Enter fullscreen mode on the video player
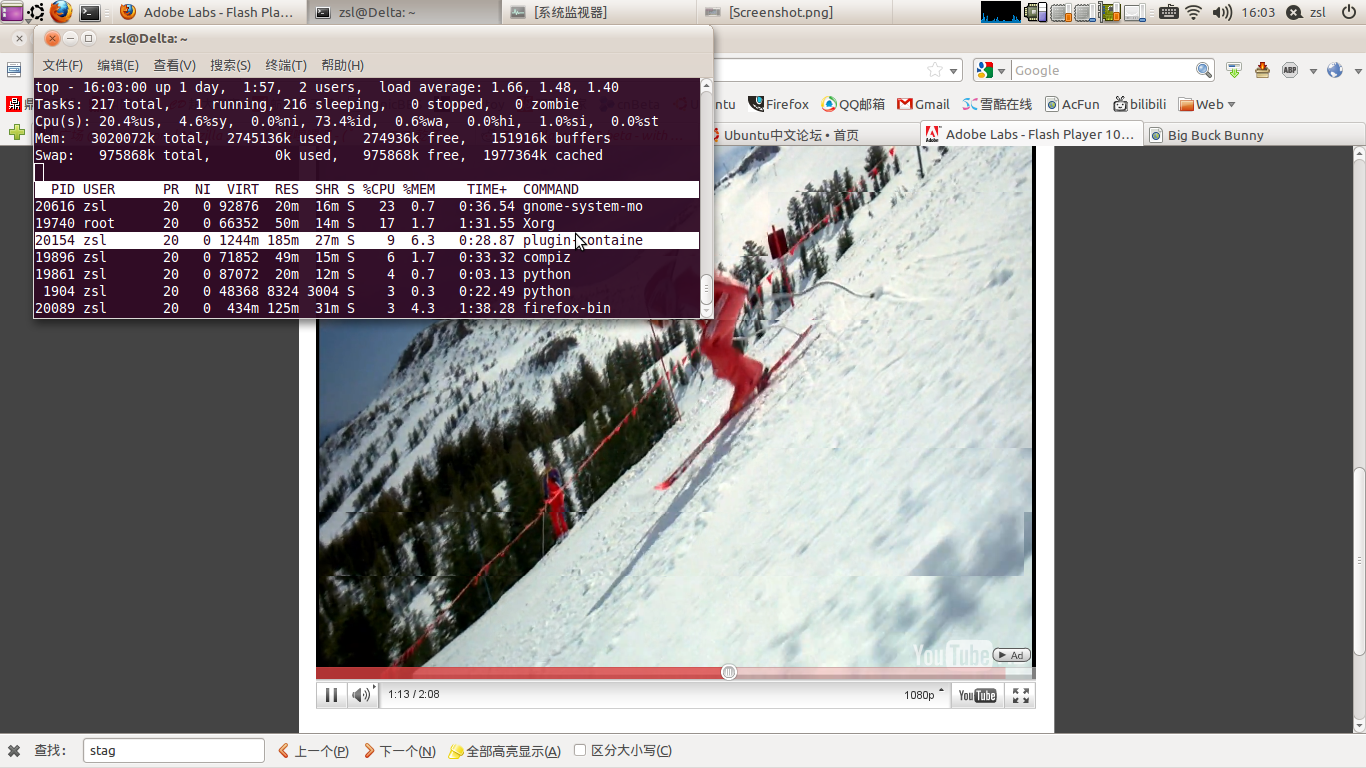The width and height of the screenshot is (1366, 768). [x=1020, y=695]
